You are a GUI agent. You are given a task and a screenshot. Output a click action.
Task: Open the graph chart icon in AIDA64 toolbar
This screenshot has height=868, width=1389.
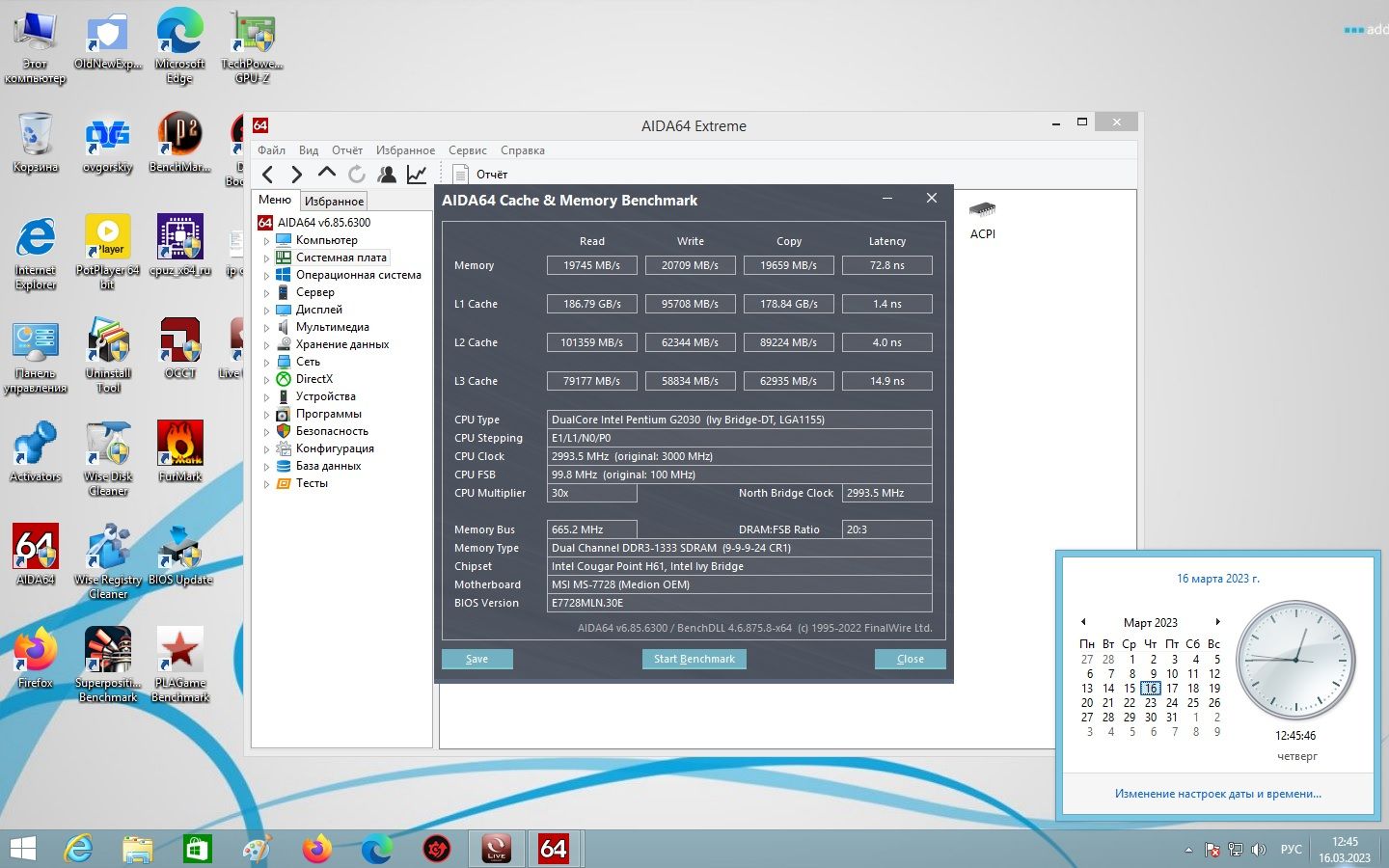click(417, 175)
